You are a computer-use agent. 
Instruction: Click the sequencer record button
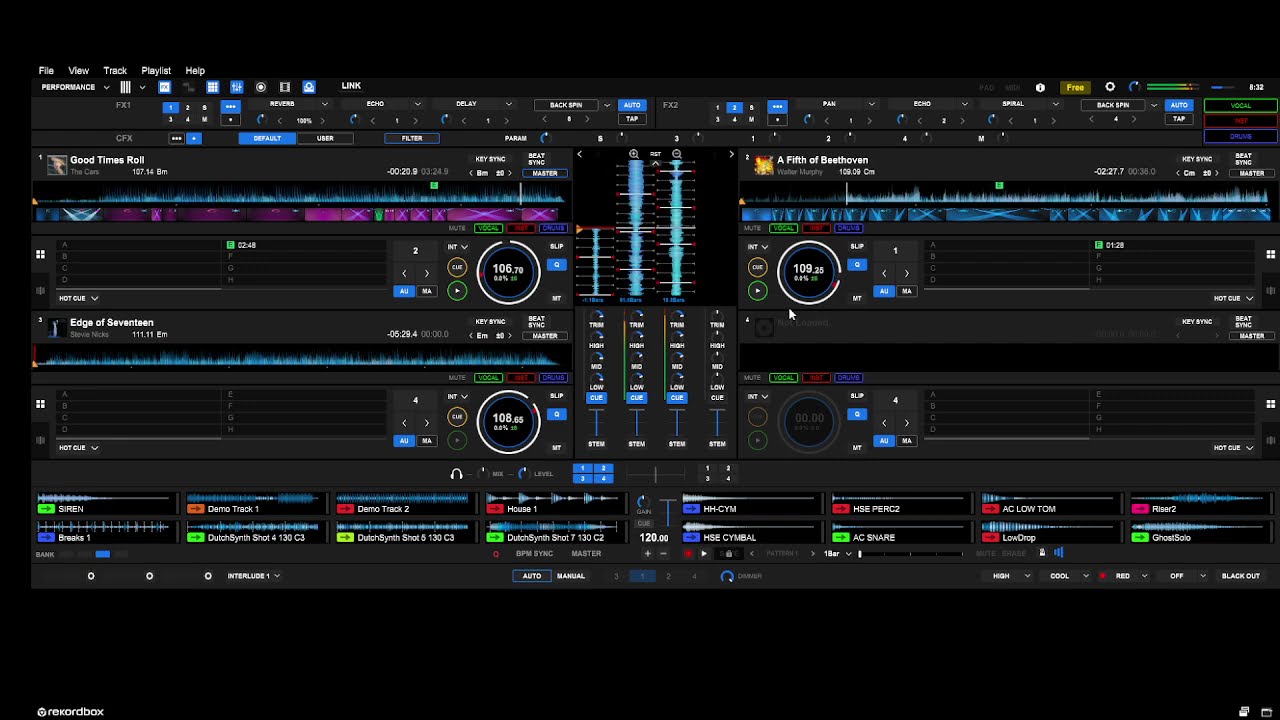[x=687, y=553]
